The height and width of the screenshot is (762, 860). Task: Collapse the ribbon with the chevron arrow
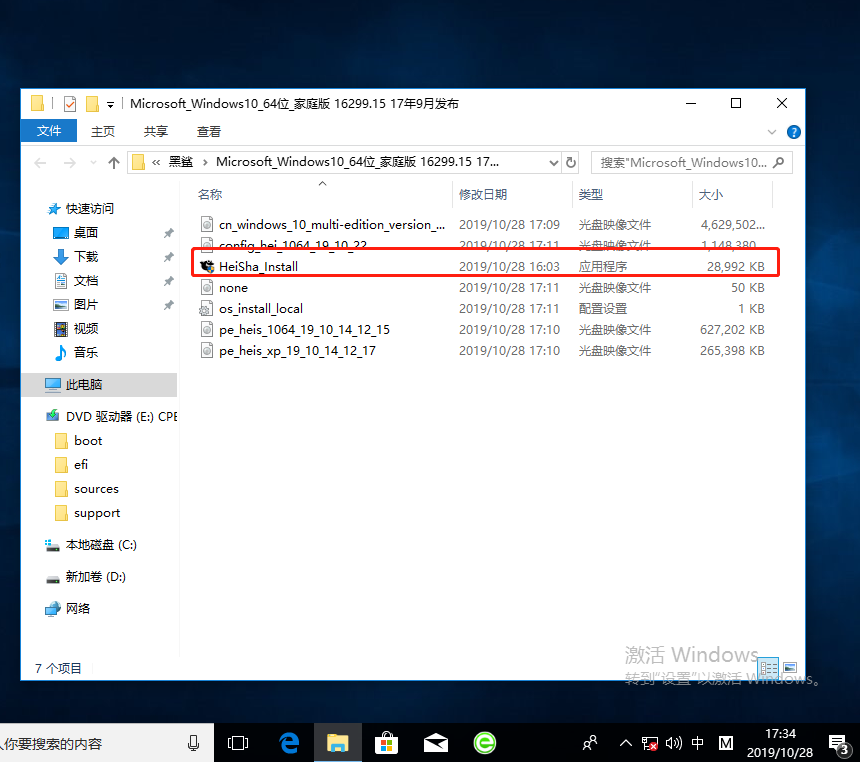771,131
